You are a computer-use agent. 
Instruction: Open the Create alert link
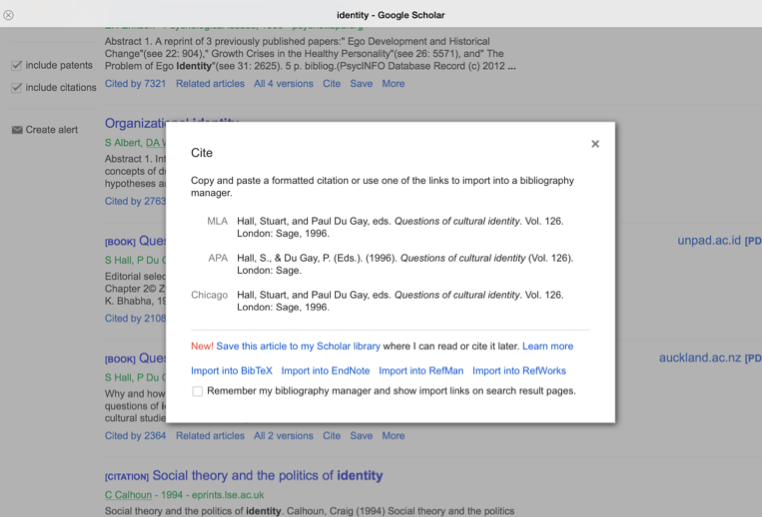coord(52,130)
